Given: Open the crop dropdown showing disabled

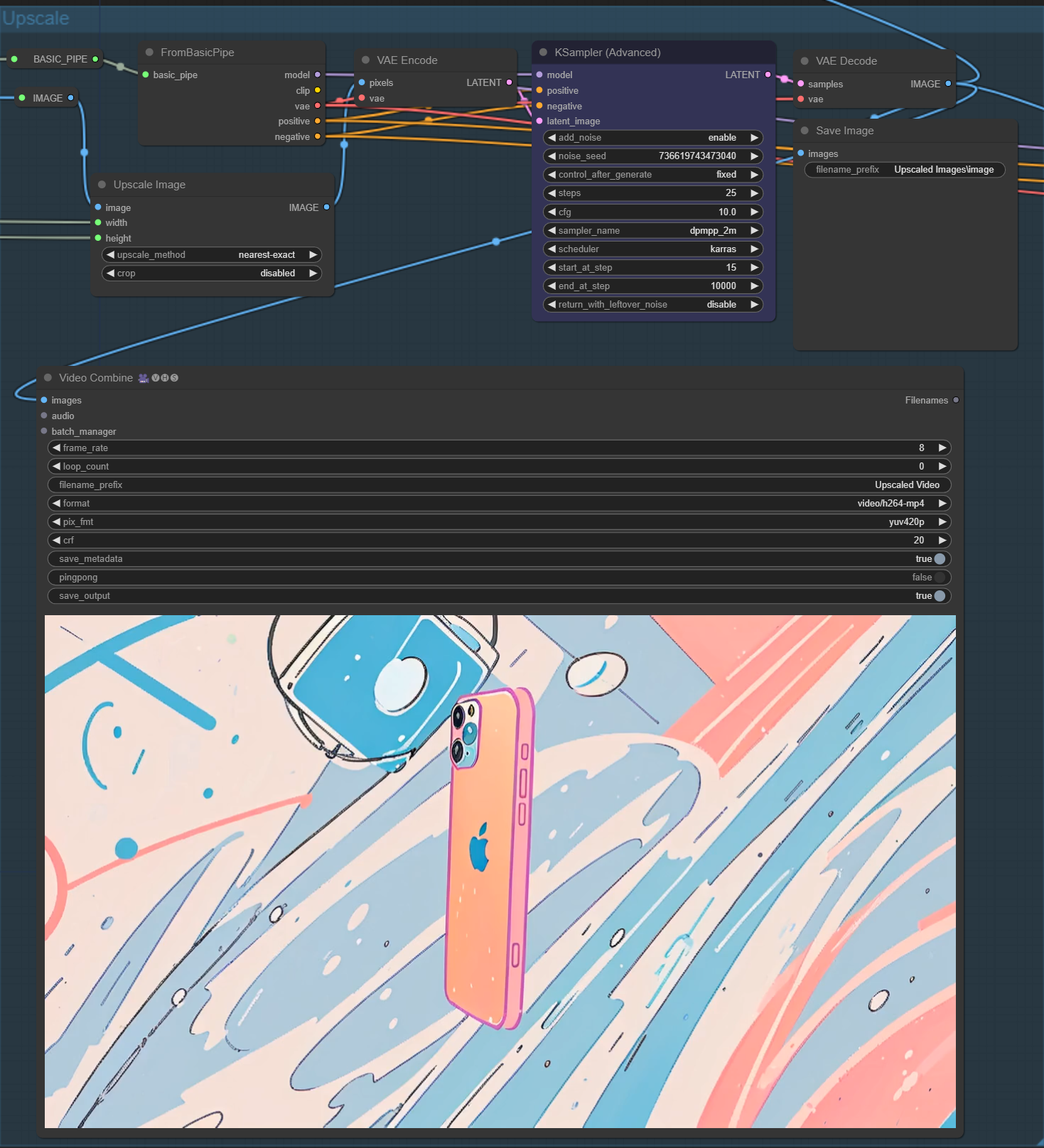Looking at the screenshot, I should (x=212, y=274).
